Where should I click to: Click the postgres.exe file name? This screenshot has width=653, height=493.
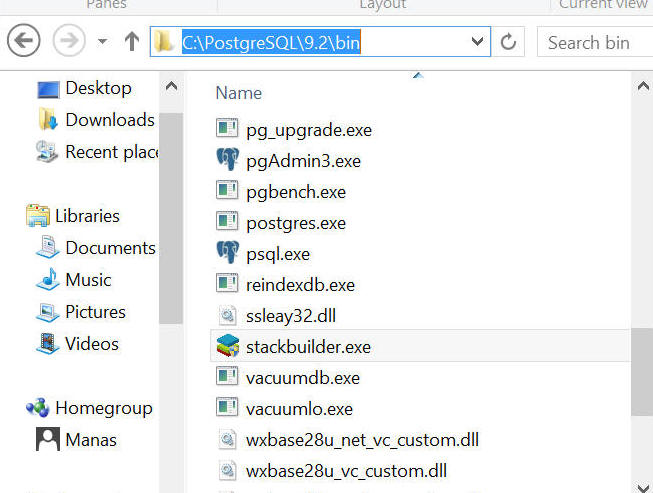(296, 224)
